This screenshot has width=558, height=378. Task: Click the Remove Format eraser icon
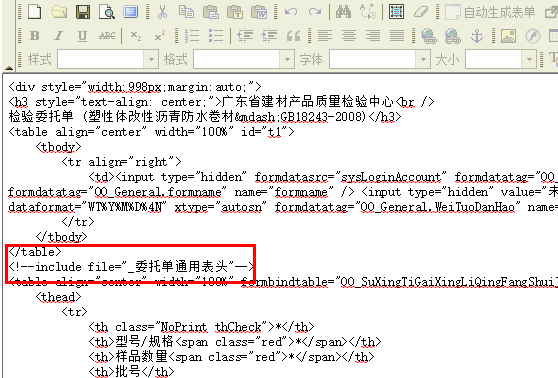[x=421, y=12]
